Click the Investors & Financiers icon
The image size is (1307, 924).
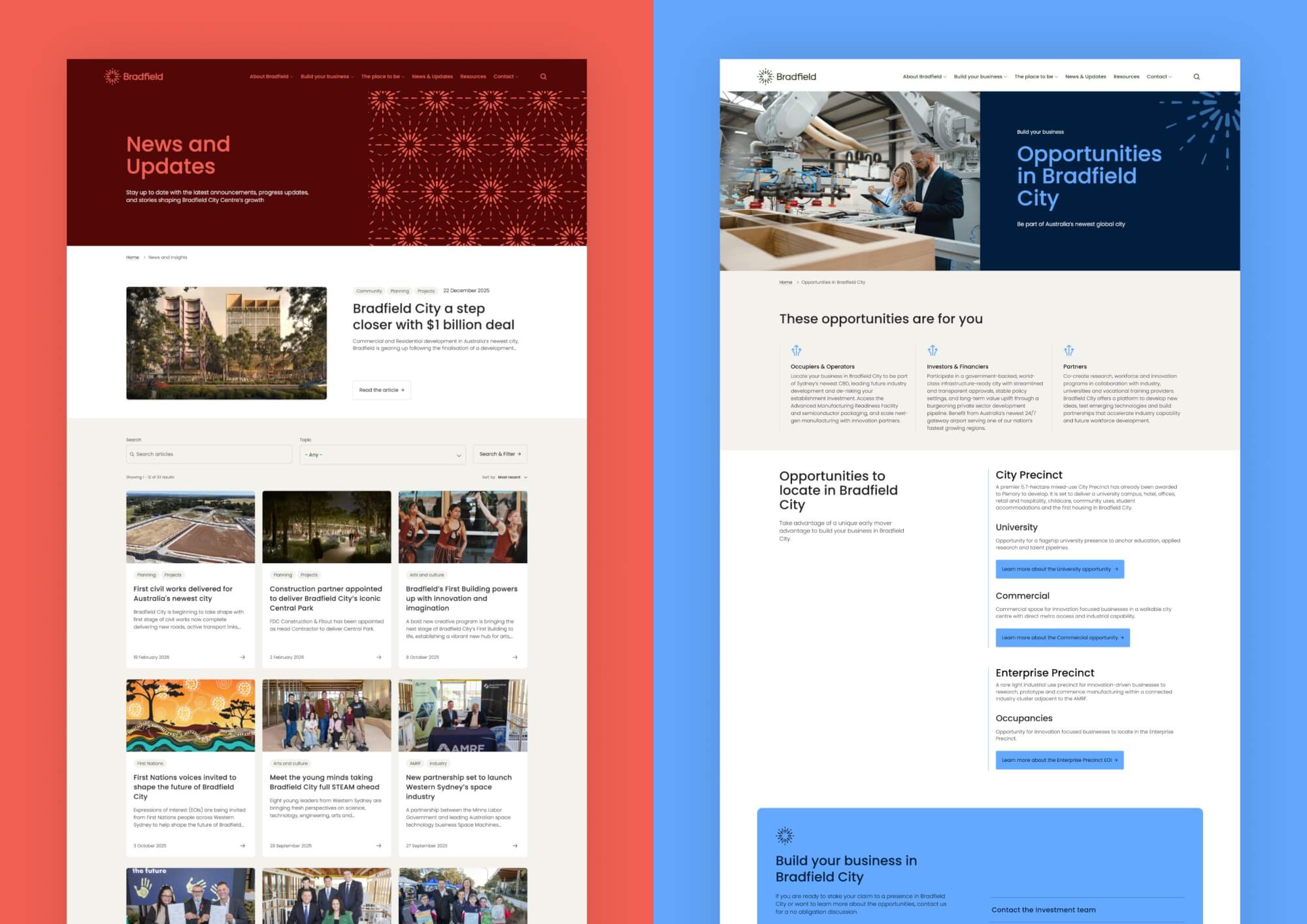coord(933,350)
